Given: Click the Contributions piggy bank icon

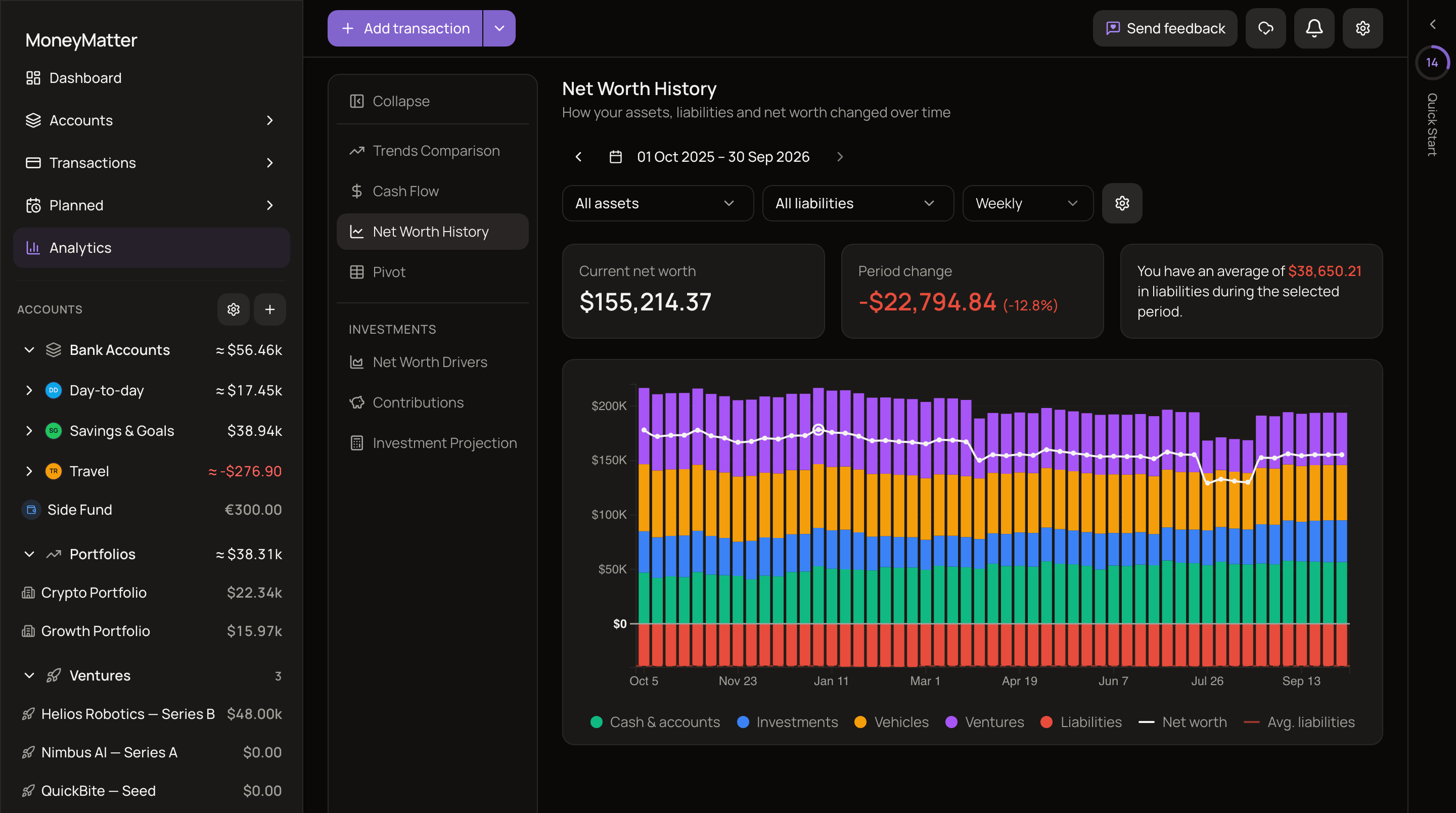Looking at the screenshot, I should click(x=356, y=402).
